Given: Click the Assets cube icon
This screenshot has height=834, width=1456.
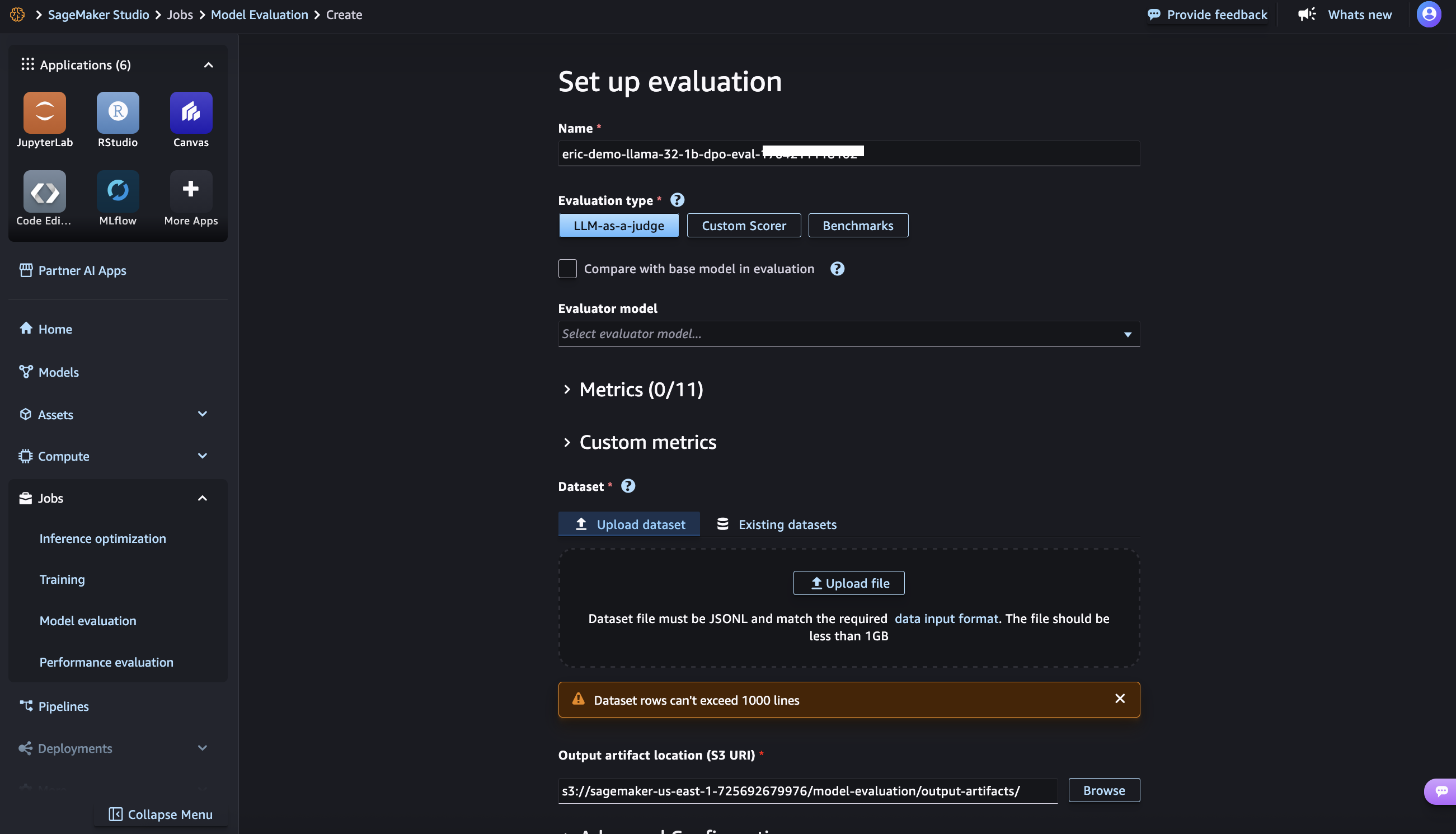Looking at the screenshot, I should point(25,414).
